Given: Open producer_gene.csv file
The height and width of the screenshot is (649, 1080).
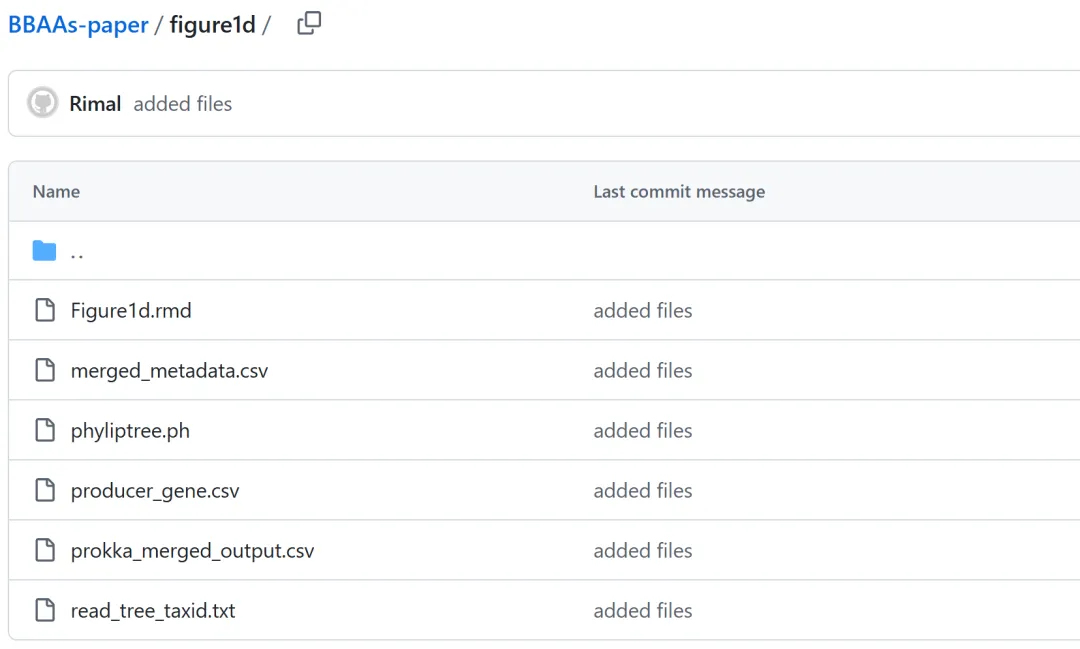Looking at the screenshot, I should (x=155, y=491).
